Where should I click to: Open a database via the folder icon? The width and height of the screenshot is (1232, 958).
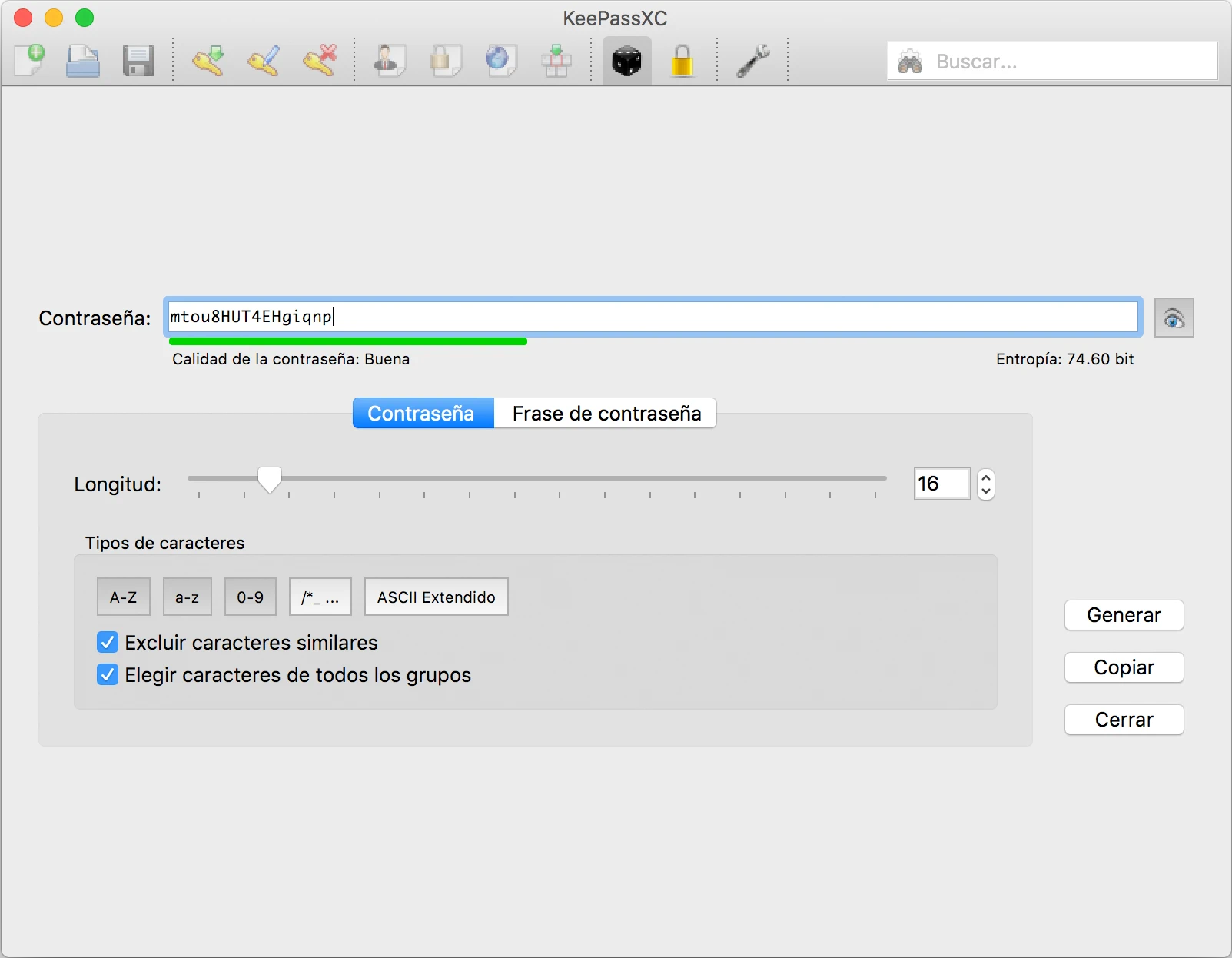(83, 61)
